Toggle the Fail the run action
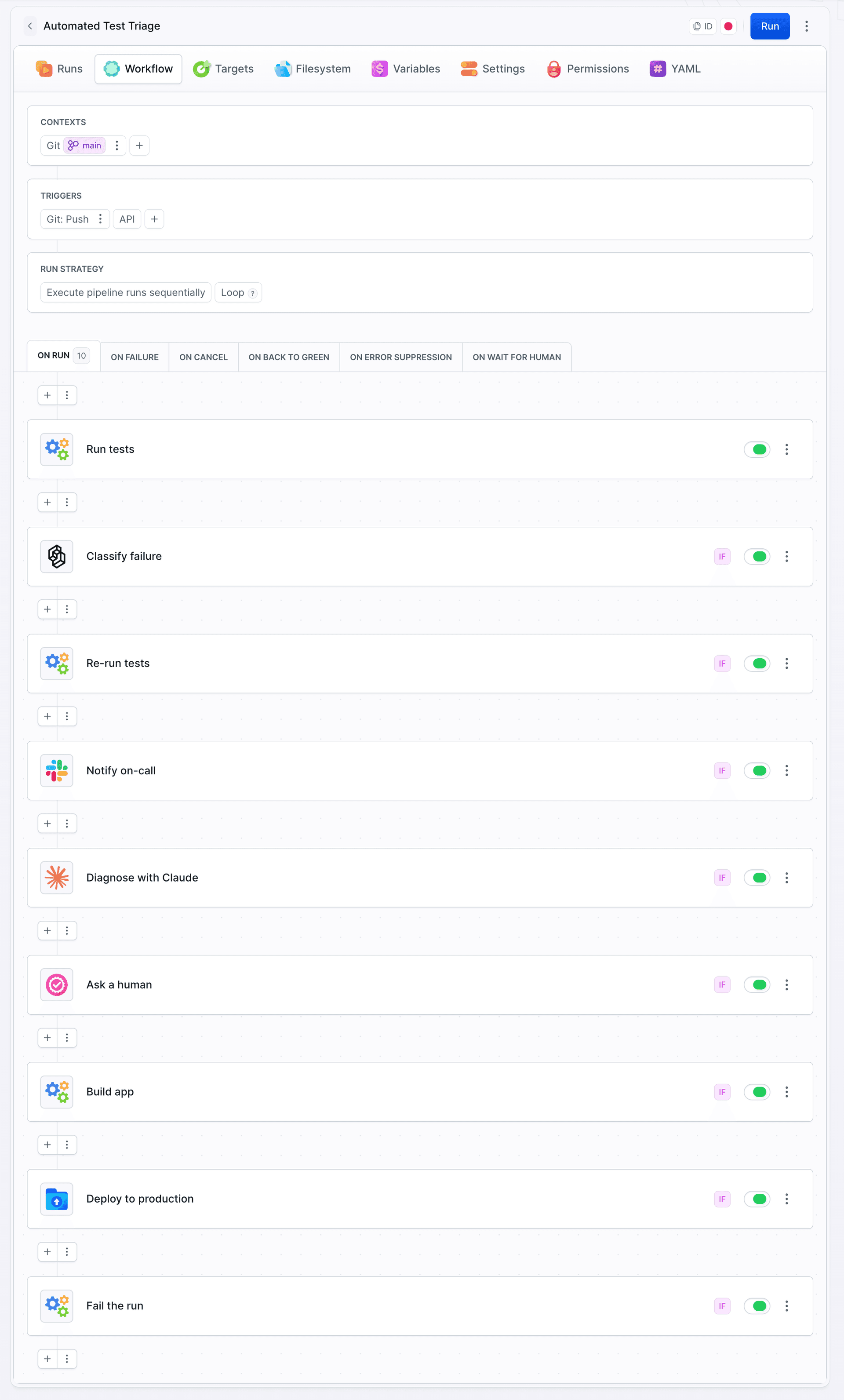 coord(757,1306)
